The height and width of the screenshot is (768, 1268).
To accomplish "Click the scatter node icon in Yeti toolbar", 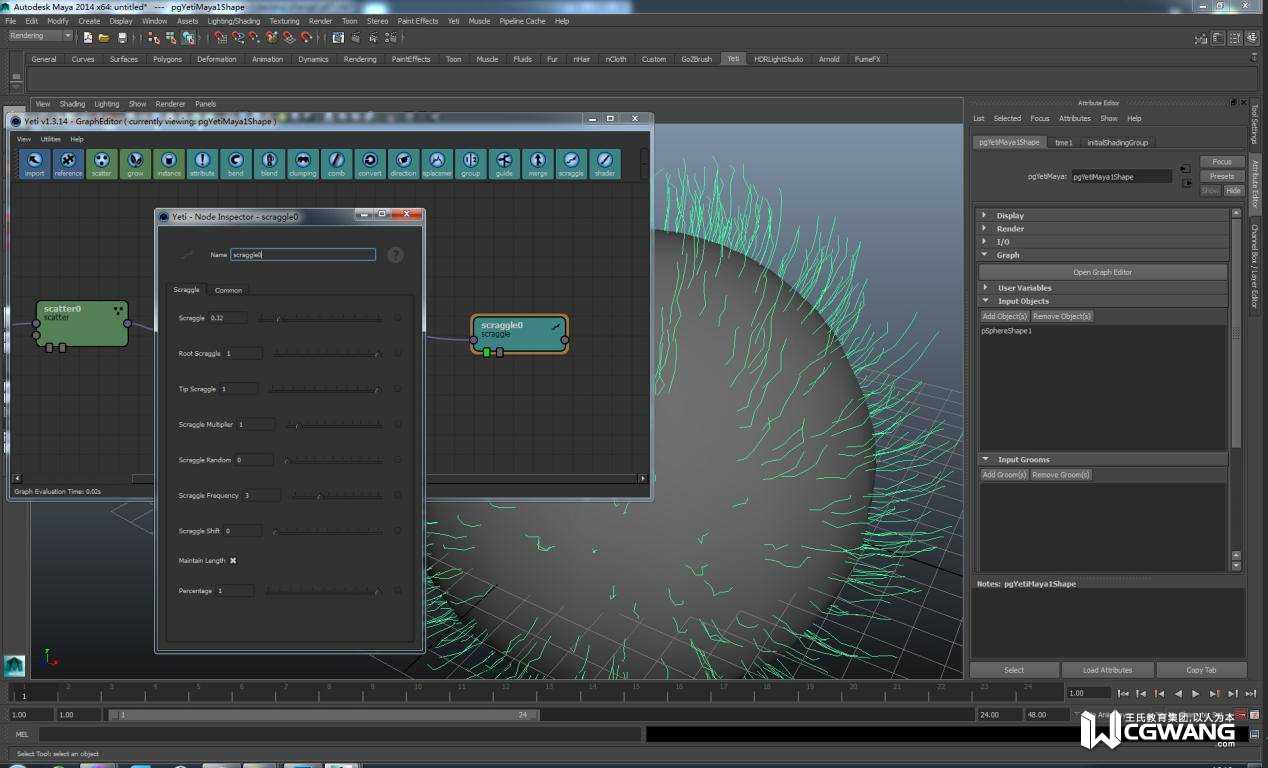I will click(102, 162).
